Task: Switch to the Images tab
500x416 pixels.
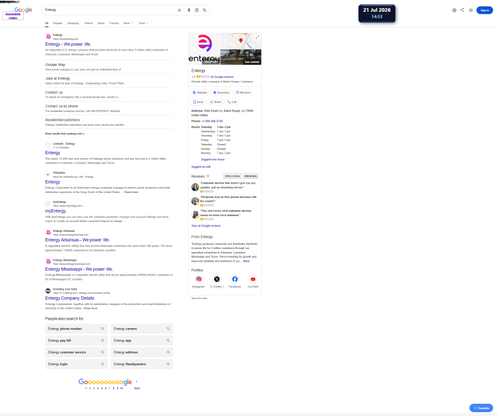Action: pyautogui.click(x=58, y=23)
